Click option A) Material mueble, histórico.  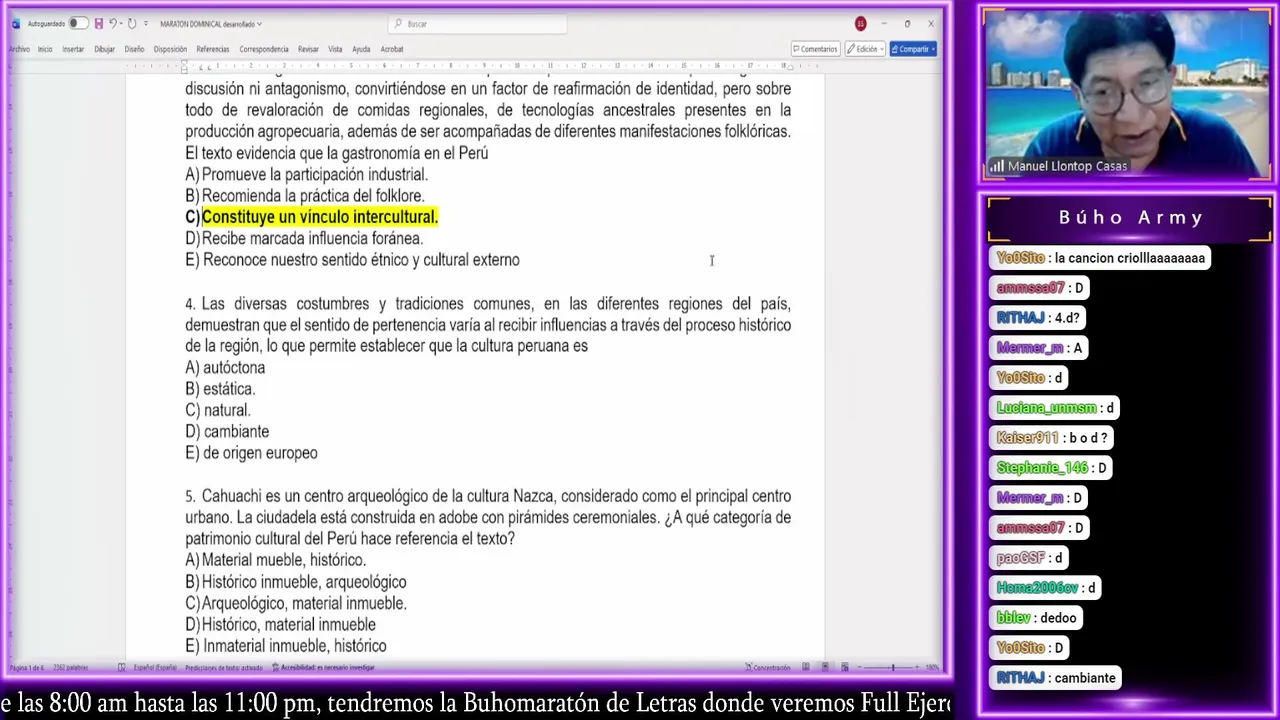coord(276,561)
